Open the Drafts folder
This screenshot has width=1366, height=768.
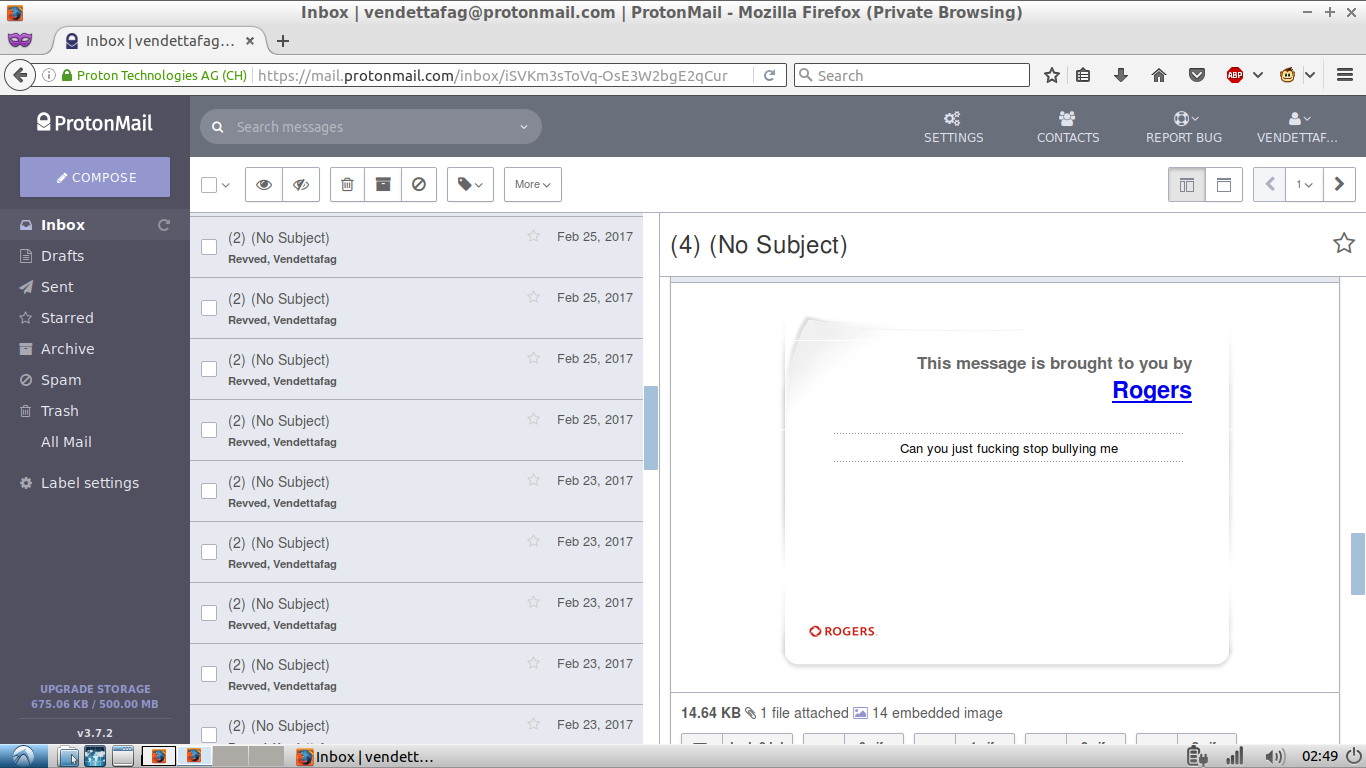pyautogui.click(x=62, y=256)
